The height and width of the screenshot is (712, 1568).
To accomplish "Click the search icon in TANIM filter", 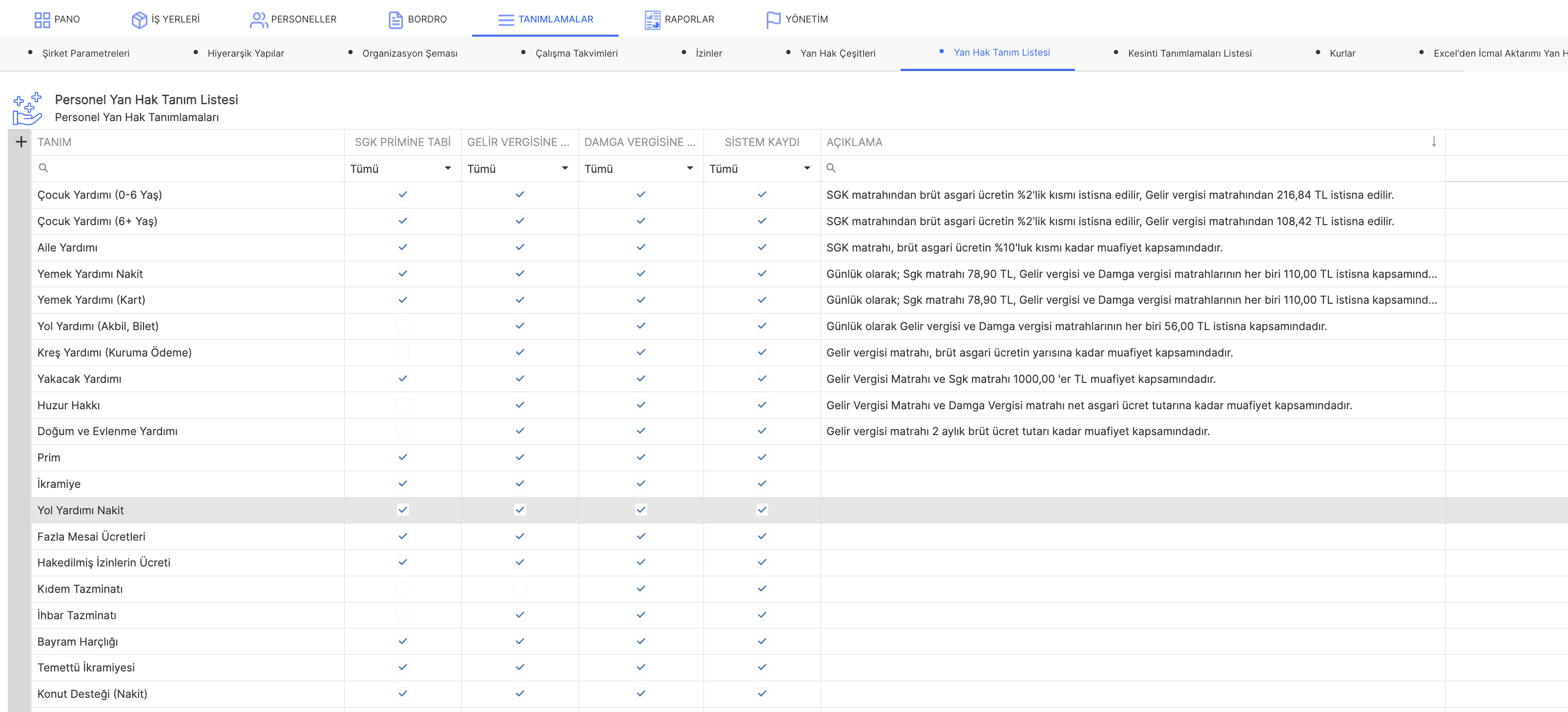I will point(43,168).
